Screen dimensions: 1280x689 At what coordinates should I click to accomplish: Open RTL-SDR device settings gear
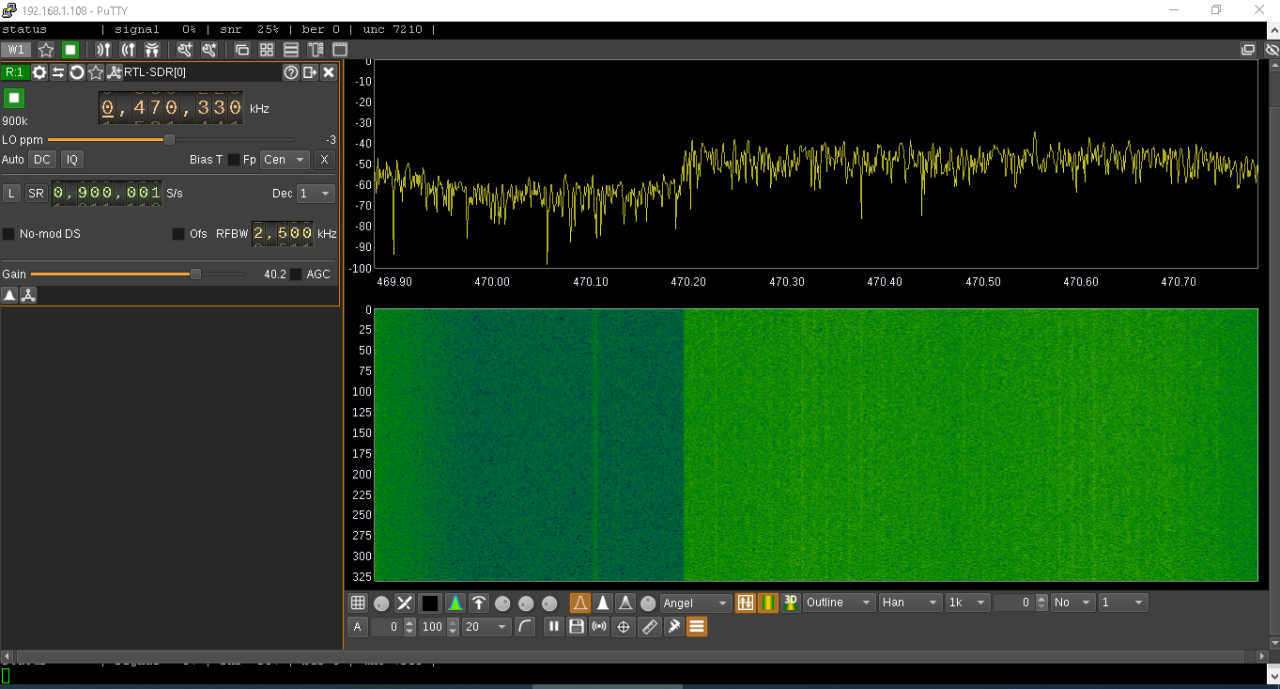tap(40, 72)
